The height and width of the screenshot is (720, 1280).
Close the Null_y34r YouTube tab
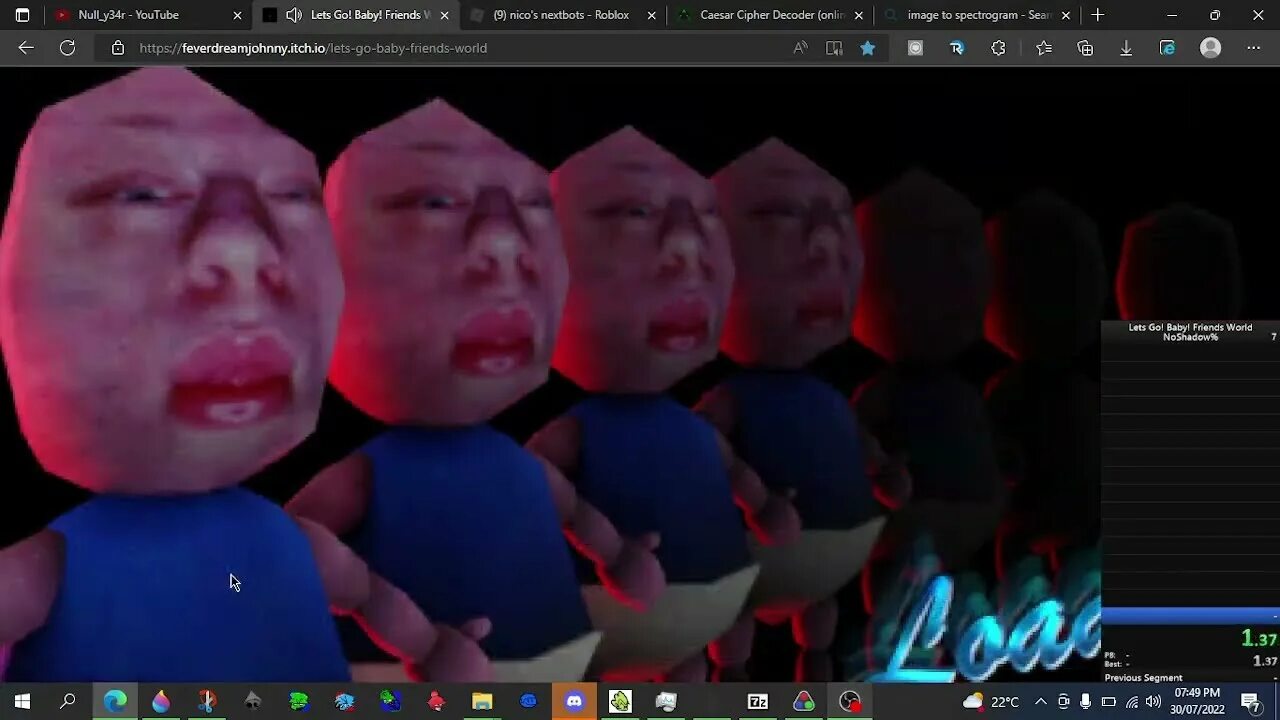point(237,15)
